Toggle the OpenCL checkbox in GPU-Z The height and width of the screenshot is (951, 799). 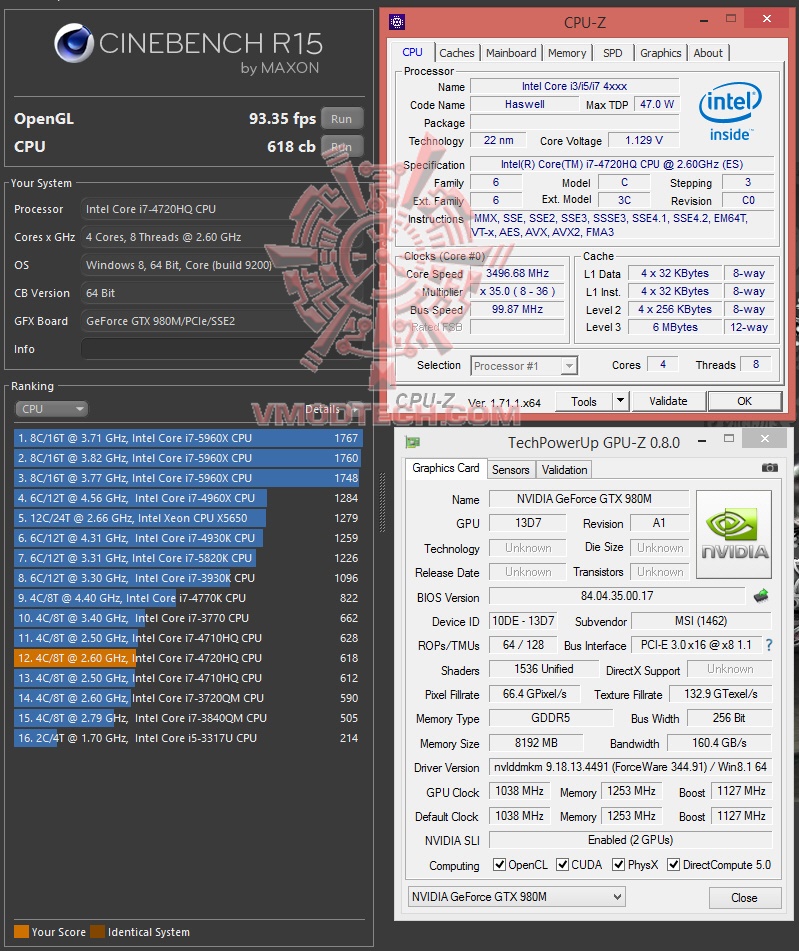click(x=499, y=864)
